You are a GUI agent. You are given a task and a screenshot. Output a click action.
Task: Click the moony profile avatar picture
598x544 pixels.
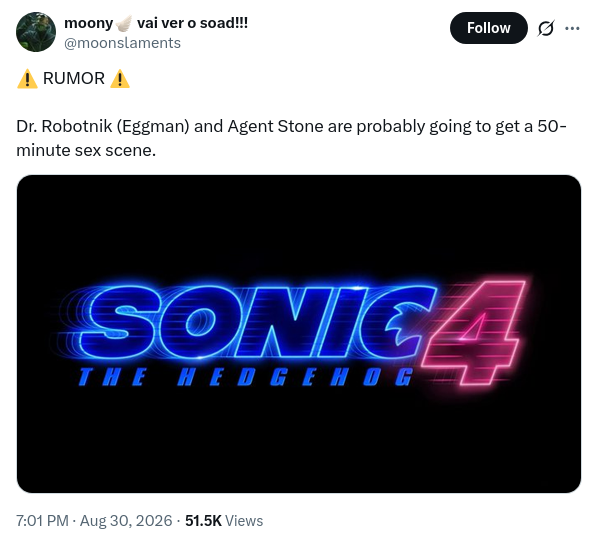coord(36,32)
